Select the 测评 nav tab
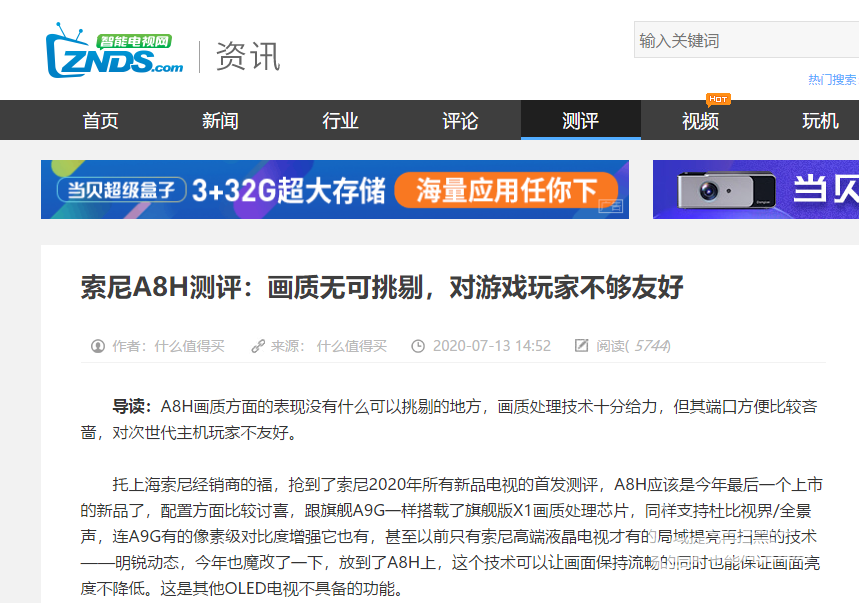 [581, 120]
